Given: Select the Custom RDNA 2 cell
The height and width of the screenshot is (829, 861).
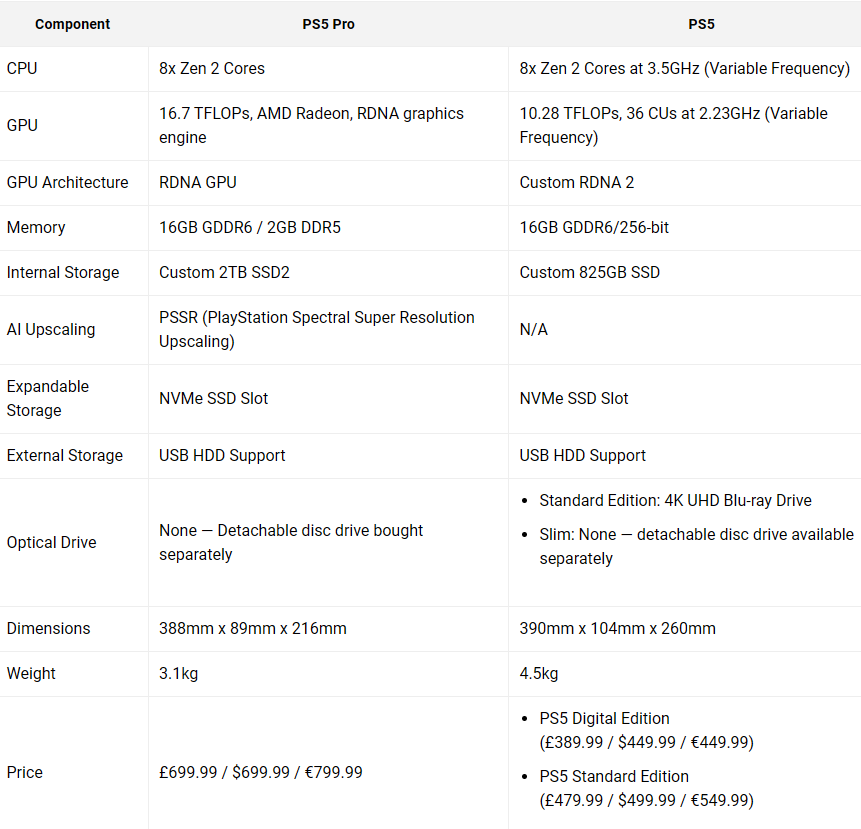Looking at the screenshot, I should click(x=577, y=182).
